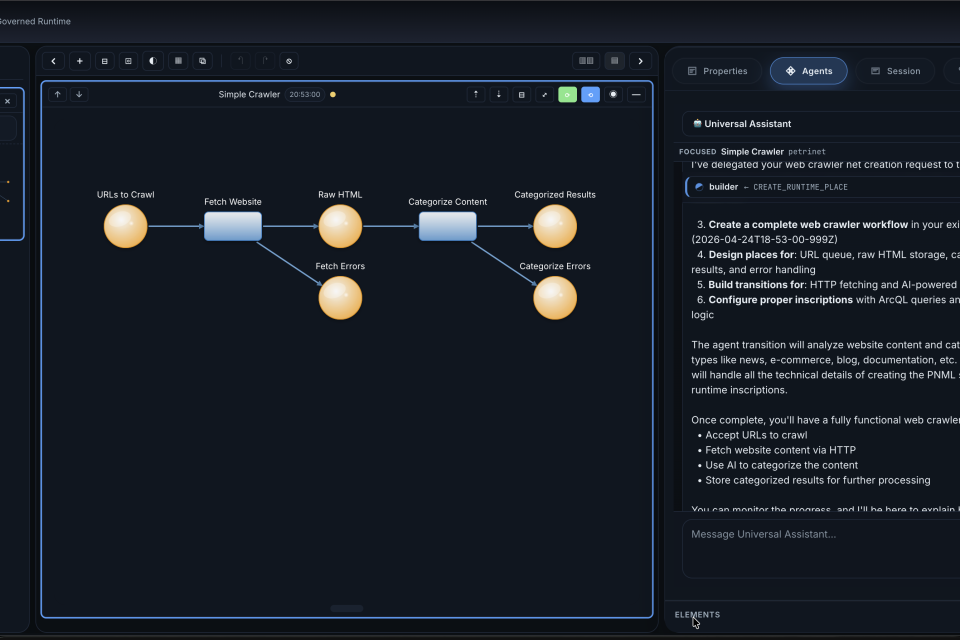
Task: Click the yellow status dot beside the timestamp
Action: click(x=333, y=95)
